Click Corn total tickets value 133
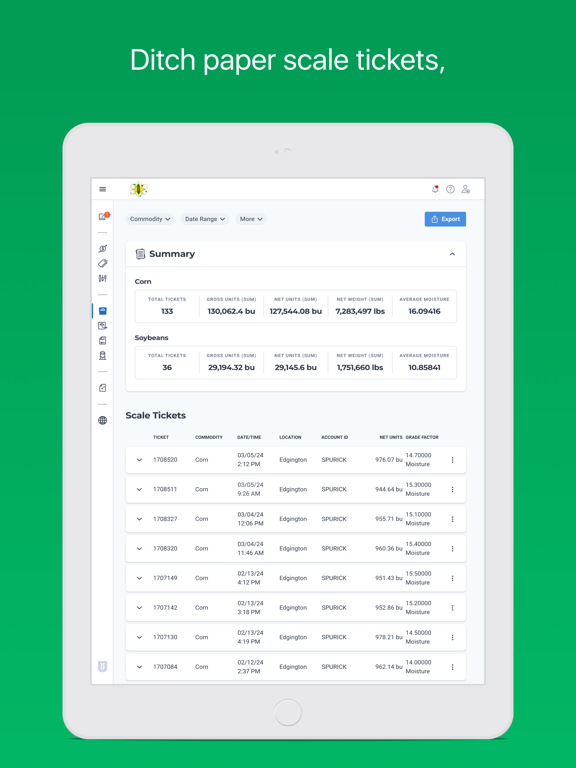Screen dimensions: 576x768 tap(167, 311)
